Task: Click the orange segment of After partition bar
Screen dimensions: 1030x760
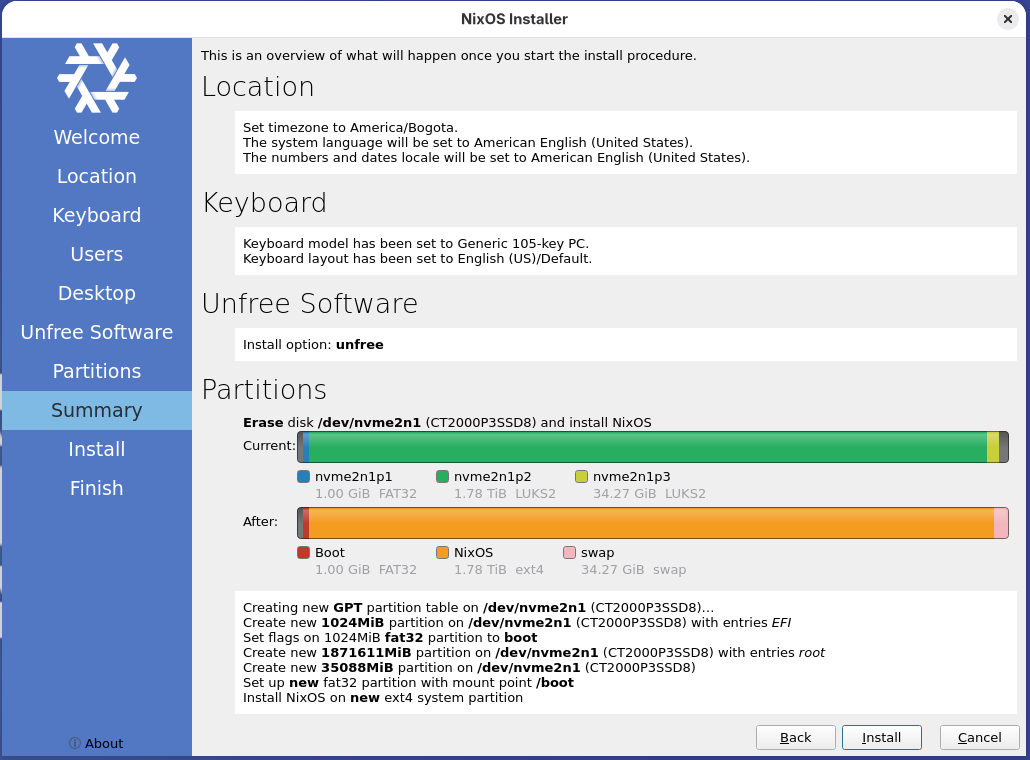Action: tap(650, 523)
